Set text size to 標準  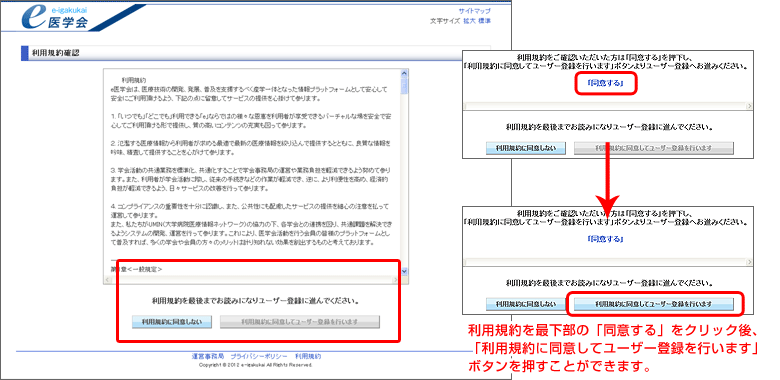tap(485, 21)
